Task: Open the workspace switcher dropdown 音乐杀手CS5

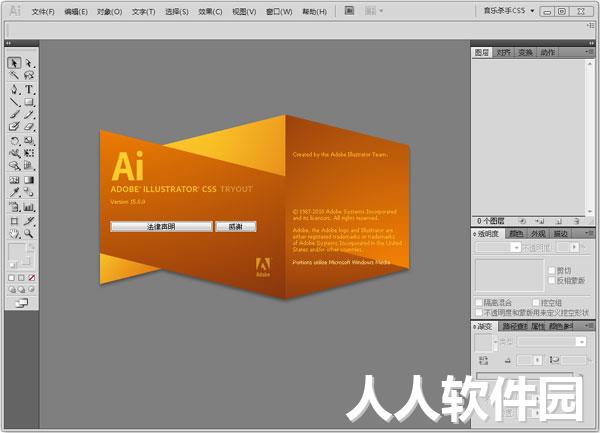Action: 509,11
